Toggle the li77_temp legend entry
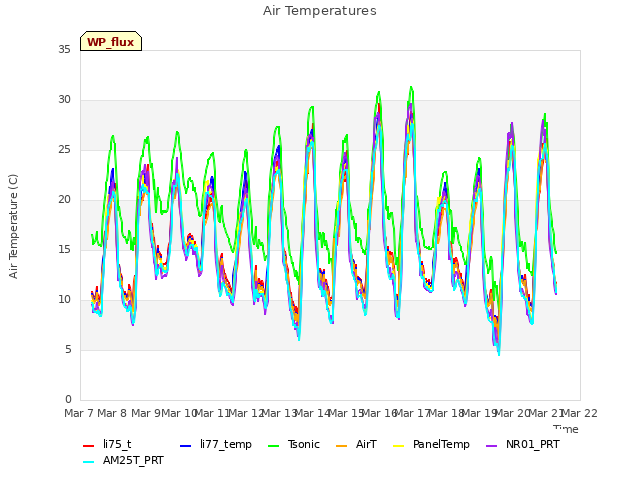The height and width of the screenshot is (480, 640). click(x=216, y=444)
